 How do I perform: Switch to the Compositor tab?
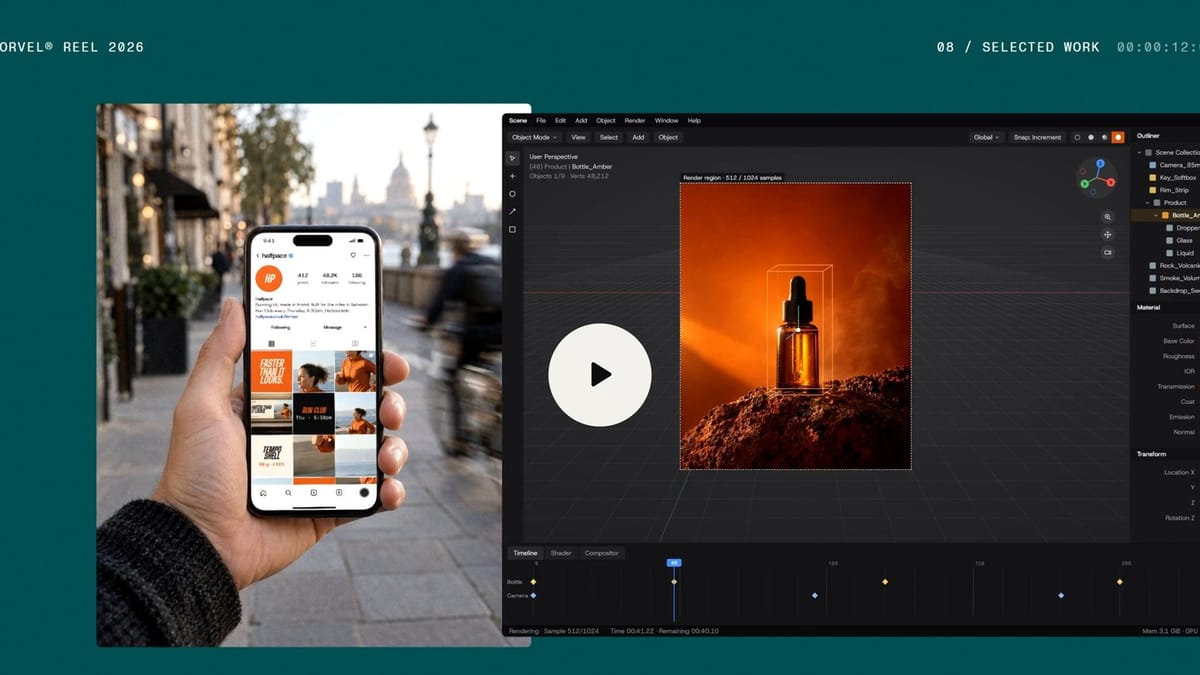click(x=602, y=553)
